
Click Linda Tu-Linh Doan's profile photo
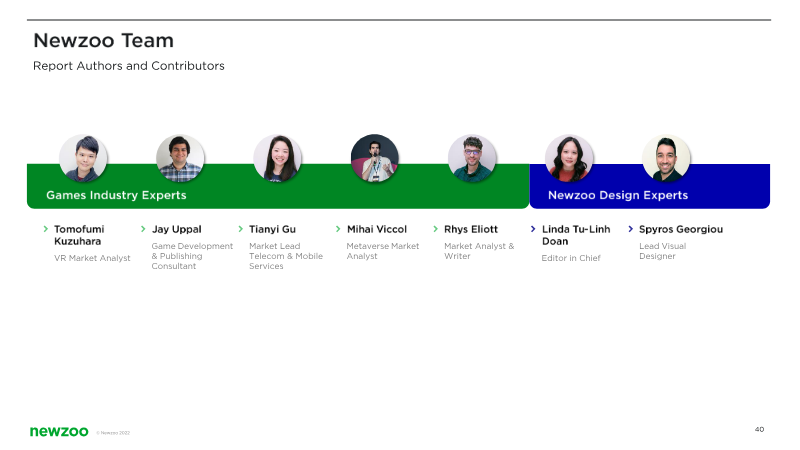point(569,158)
